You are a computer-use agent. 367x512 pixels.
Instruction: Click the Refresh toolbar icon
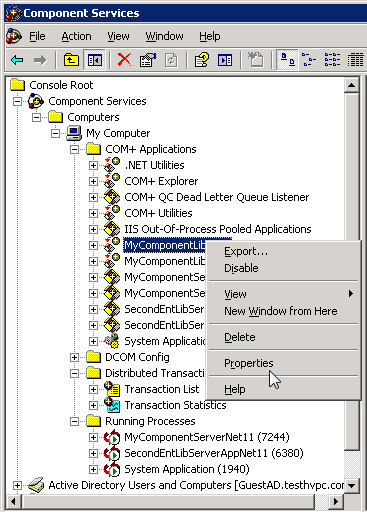[171, 60]
